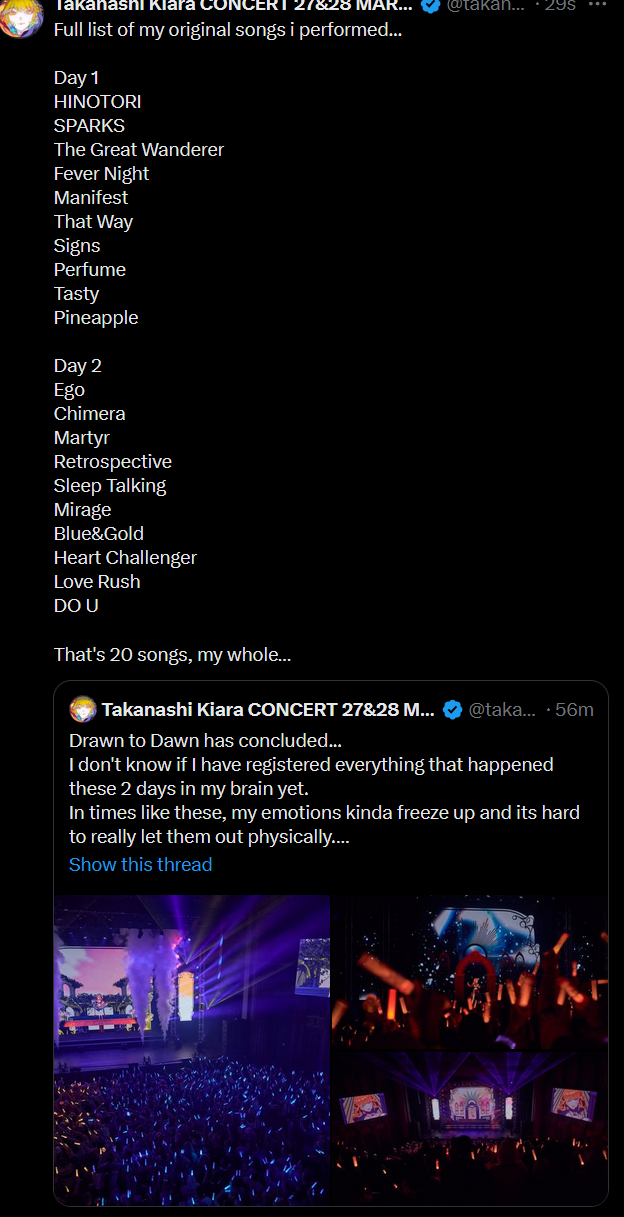Open the large blue concert stage photo
The height and width of the screenshot is (1217, 624).
(191, 1048)
